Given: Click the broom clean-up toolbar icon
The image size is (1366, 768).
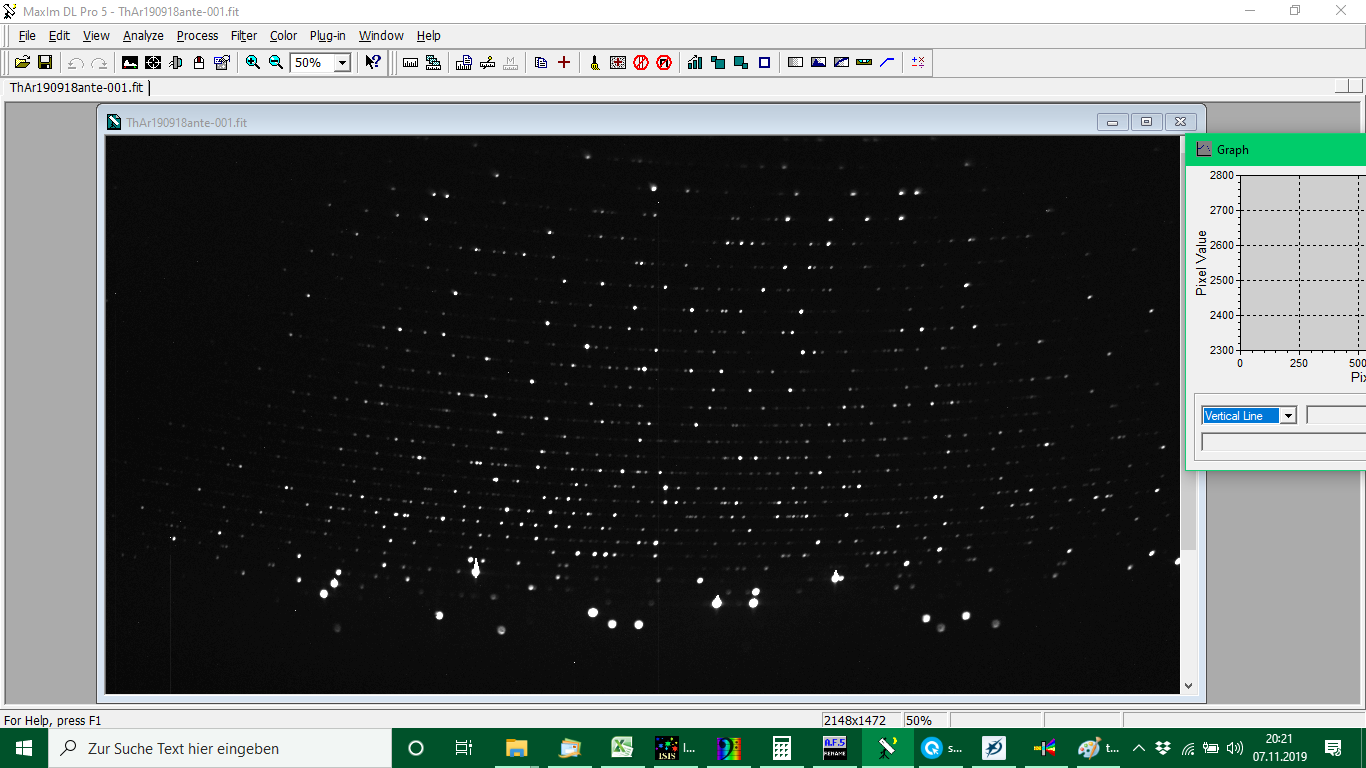Looking at the screenshot, I should pyautogui.click(x=594, y=62).
